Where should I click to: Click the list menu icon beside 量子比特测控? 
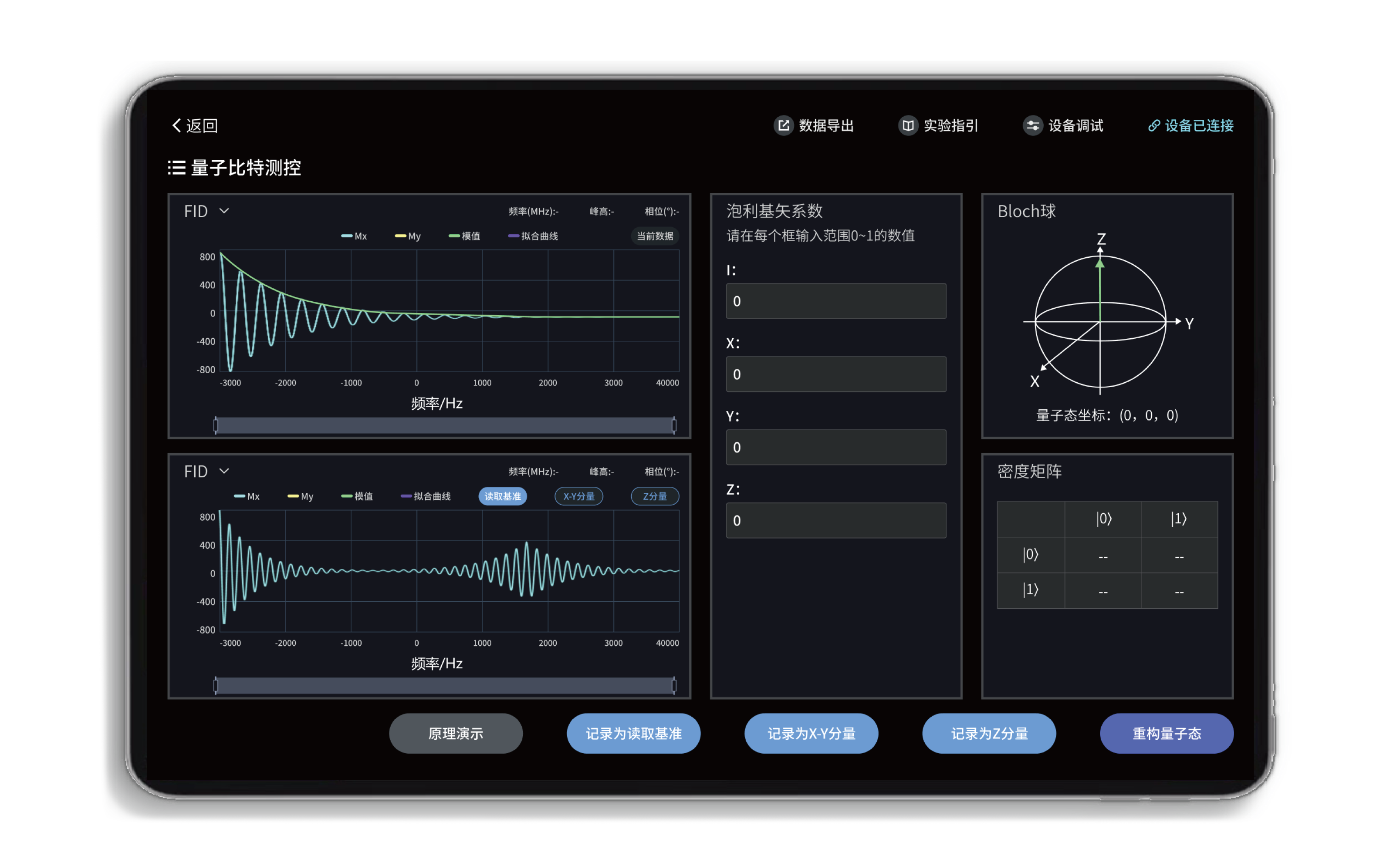[x=177, y=168]
